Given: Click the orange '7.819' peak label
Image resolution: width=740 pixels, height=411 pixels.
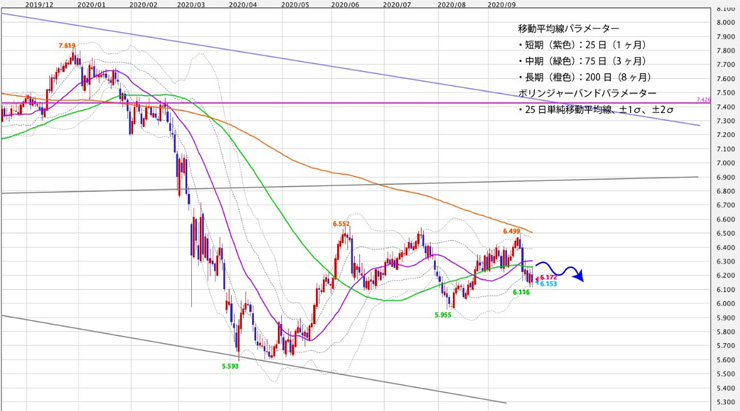Looking at the screenshot, I should (x=67, y=46).
